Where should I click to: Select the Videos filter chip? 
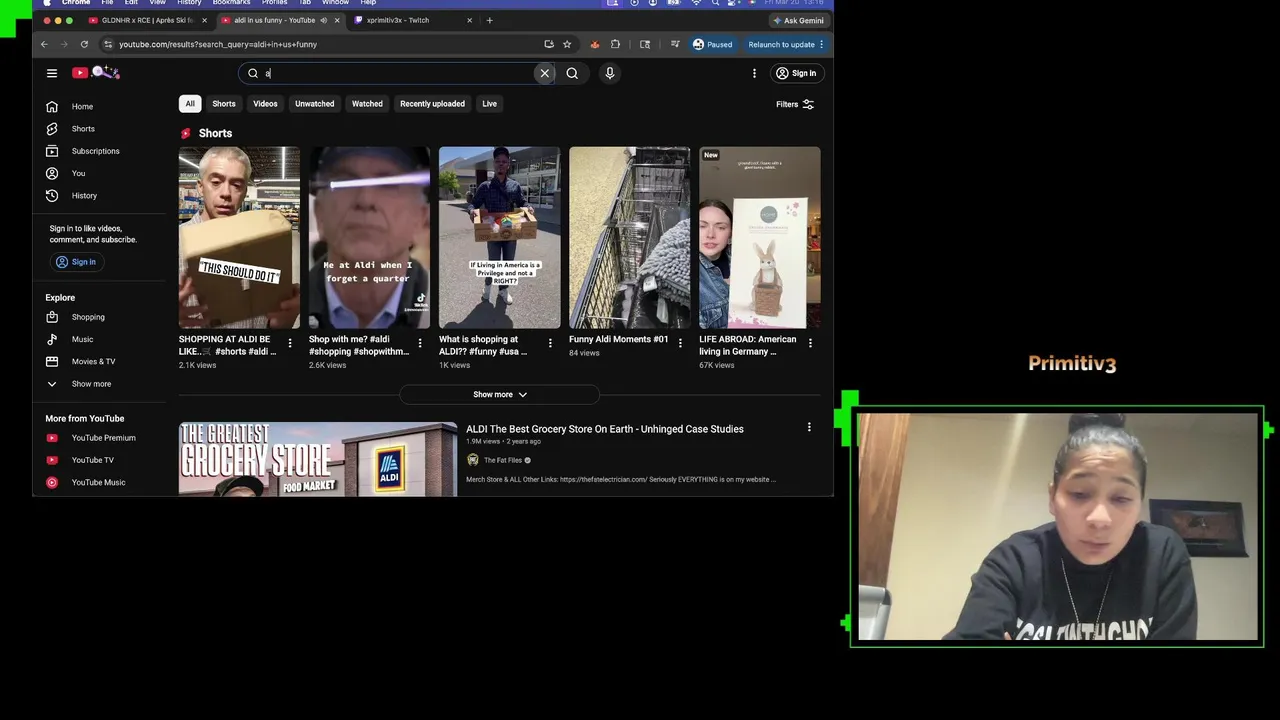pyautogui.click(x=265, y=104)
